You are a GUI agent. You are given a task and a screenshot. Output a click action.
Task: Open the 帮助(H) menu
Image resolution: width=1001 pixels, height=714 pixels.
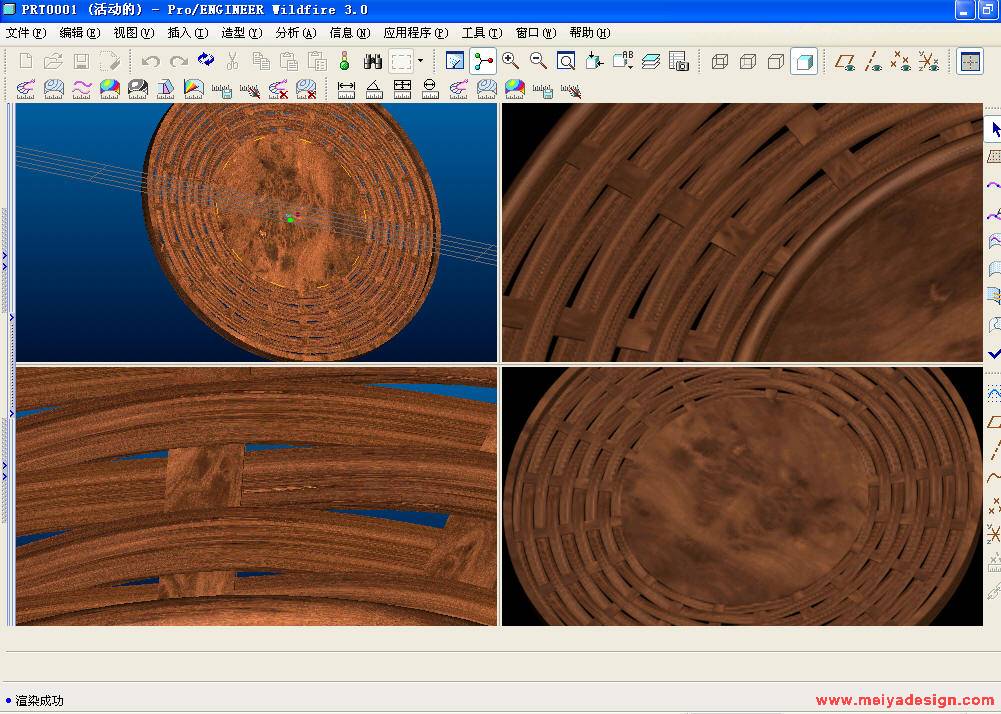coord(589,33)
